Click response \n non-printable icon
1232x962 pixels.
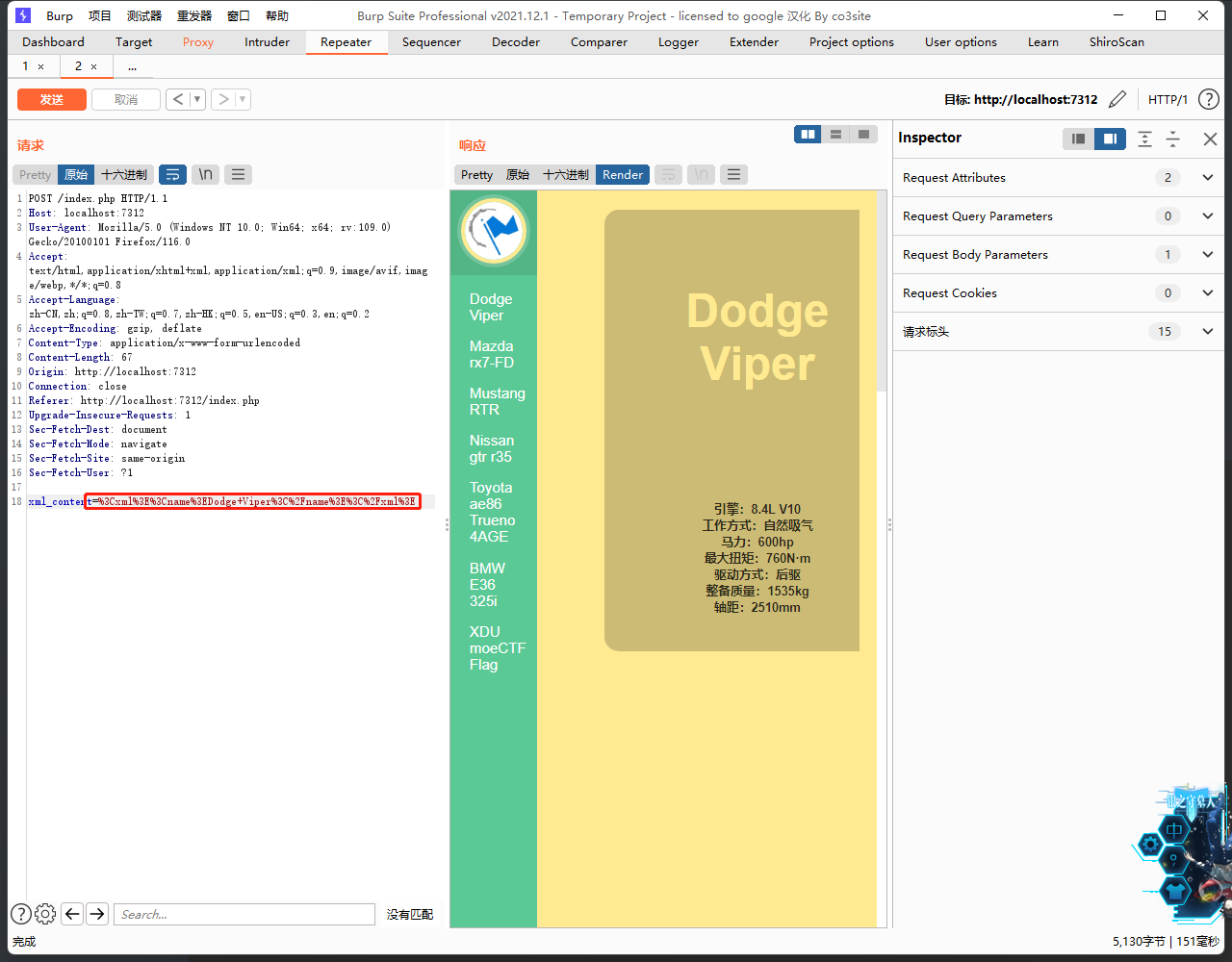pos(702,174)
